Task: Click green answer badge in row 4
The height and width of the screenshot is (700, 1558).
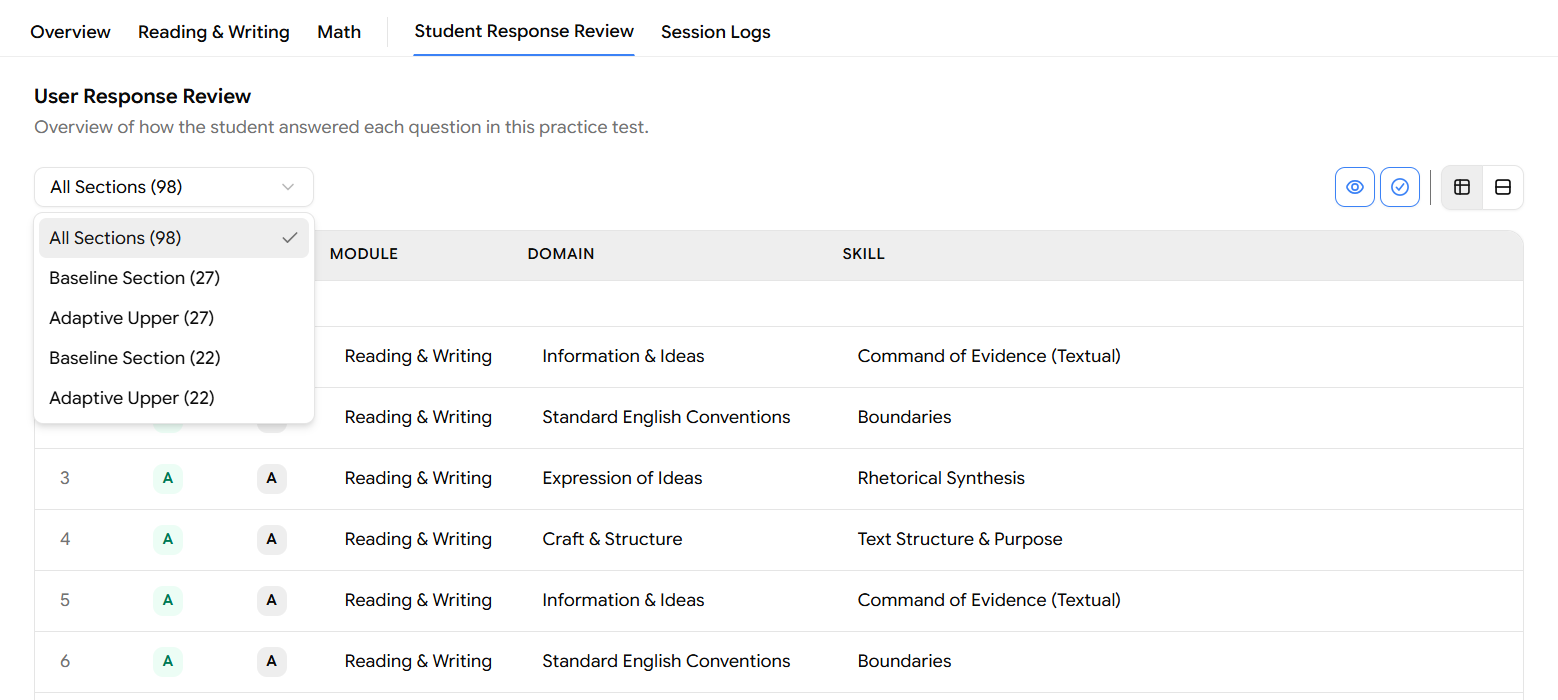Action: pyautogui.click(x=168, y=539)
